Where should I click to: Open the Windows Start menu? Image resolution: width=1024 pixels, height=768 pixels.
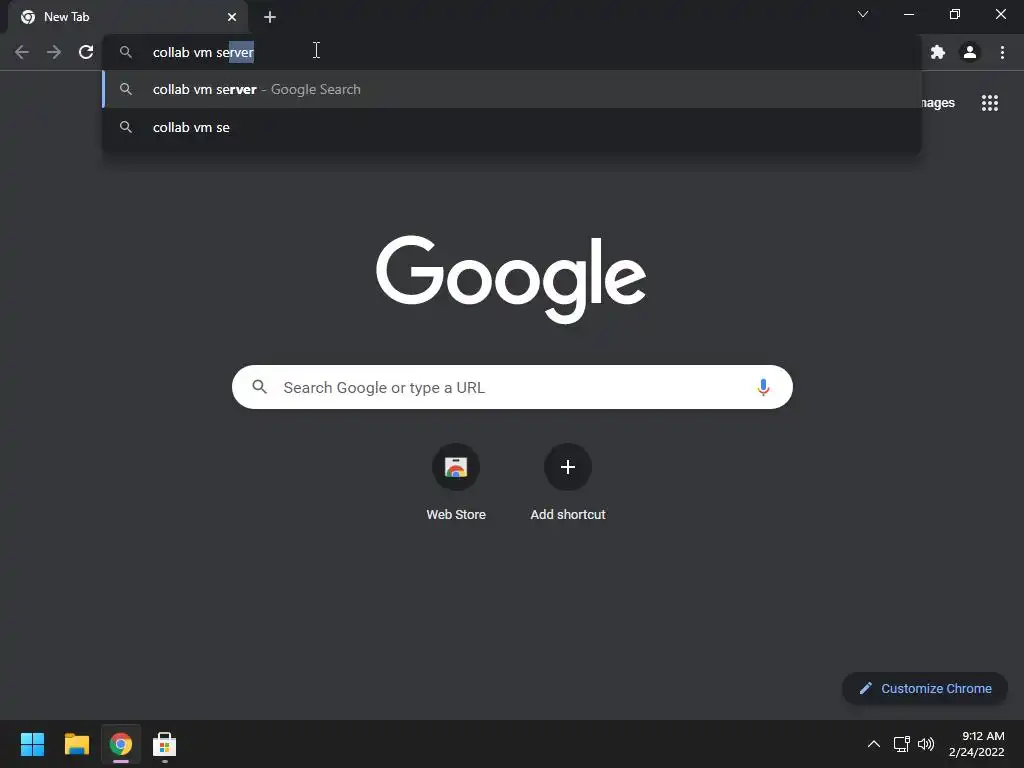32,744
